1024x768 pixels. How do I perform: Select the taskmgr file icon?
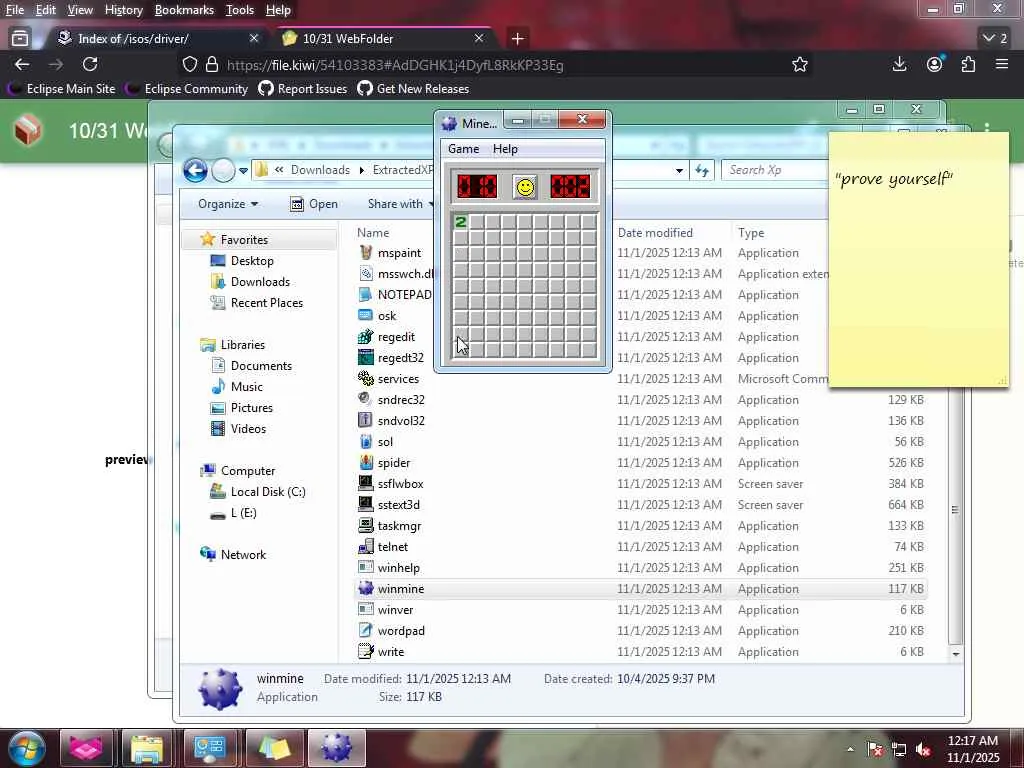point(366,525)
